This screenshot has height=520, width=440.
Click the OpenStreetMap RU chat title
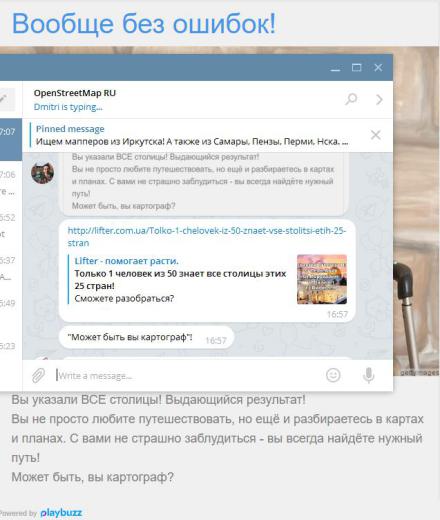pyautogui.click(x=75, y=93)
